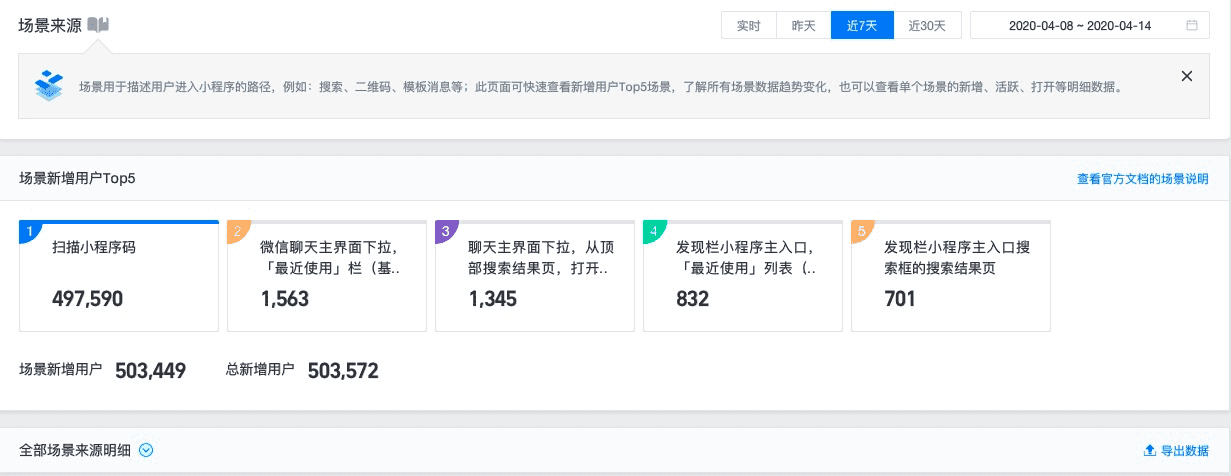Click 场景新增用户 total 503,449

click(x=151, y=371)
